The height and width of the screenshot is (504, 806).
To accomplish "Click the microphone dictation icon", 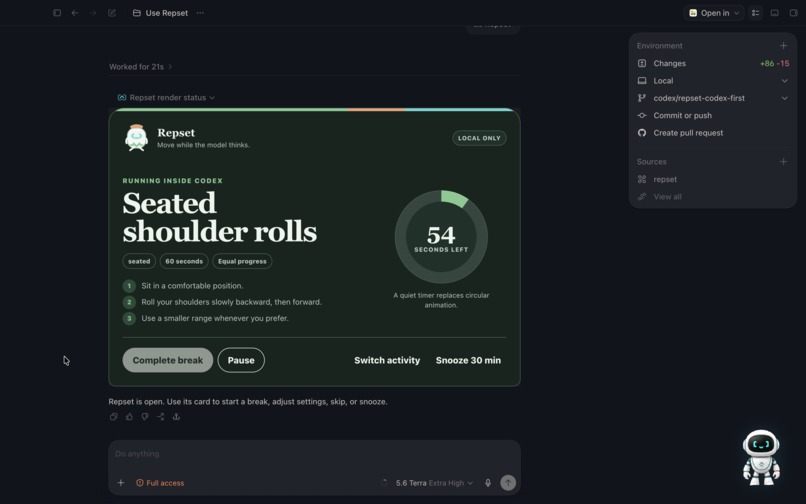I will point(488,482).
